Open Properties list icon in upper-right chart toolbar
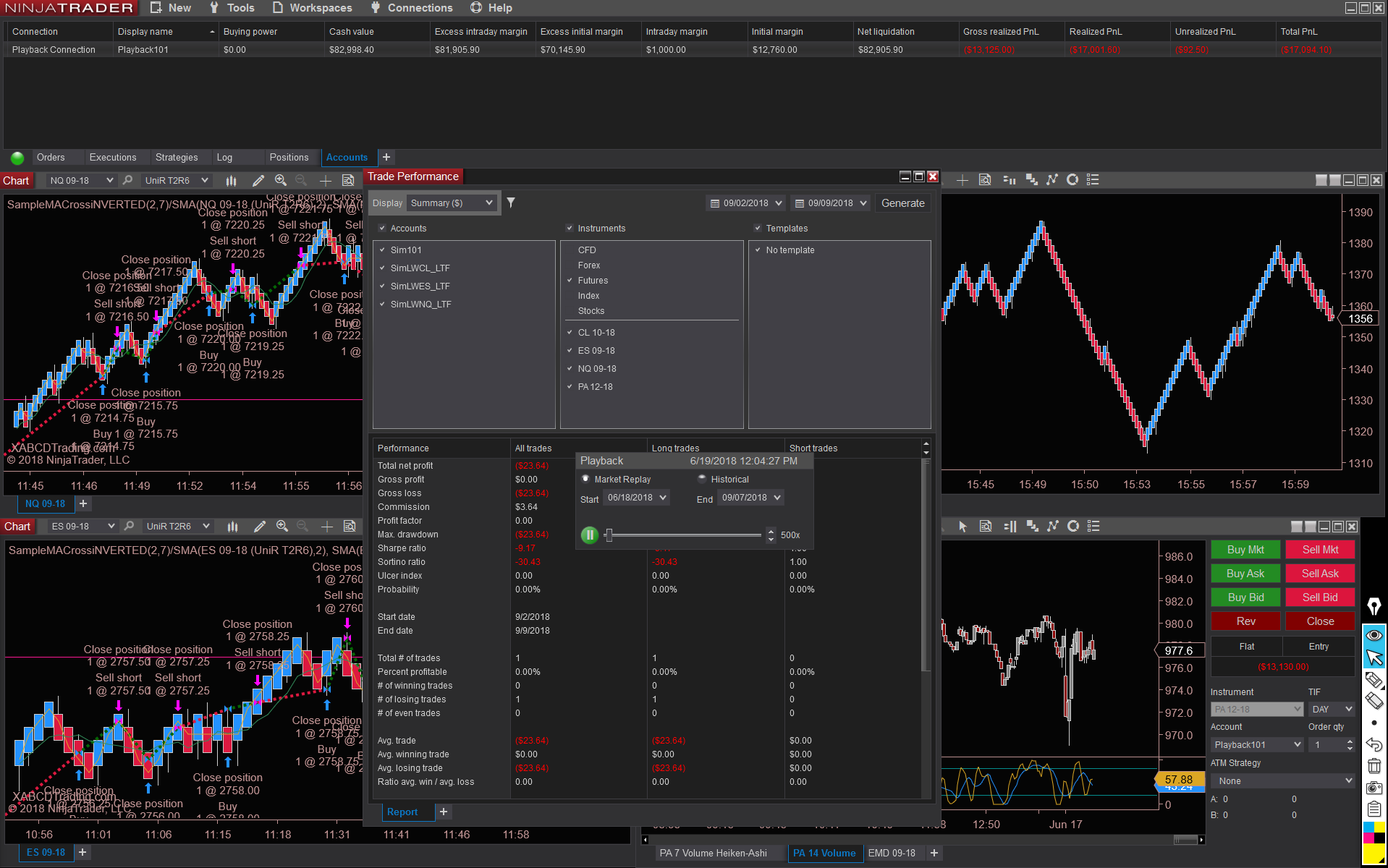The width and height of the screenshot is (1388, 868). tap(1093, 180)
